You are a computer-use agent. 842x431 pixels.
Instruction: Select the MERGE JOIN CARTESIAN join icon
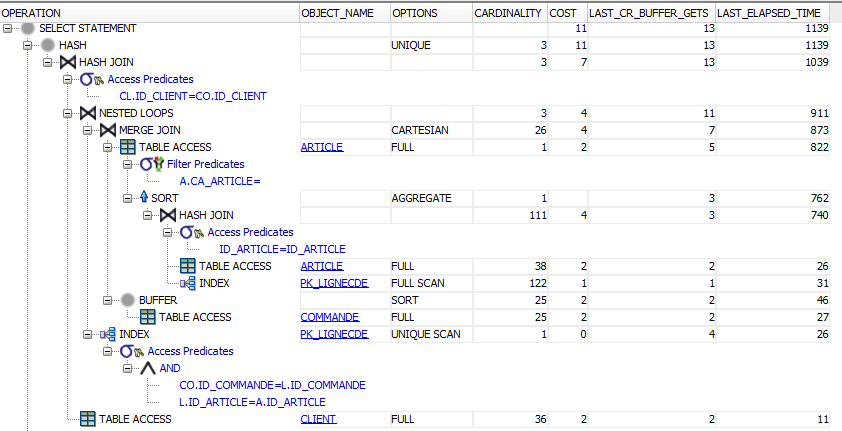tap(107, 130)
